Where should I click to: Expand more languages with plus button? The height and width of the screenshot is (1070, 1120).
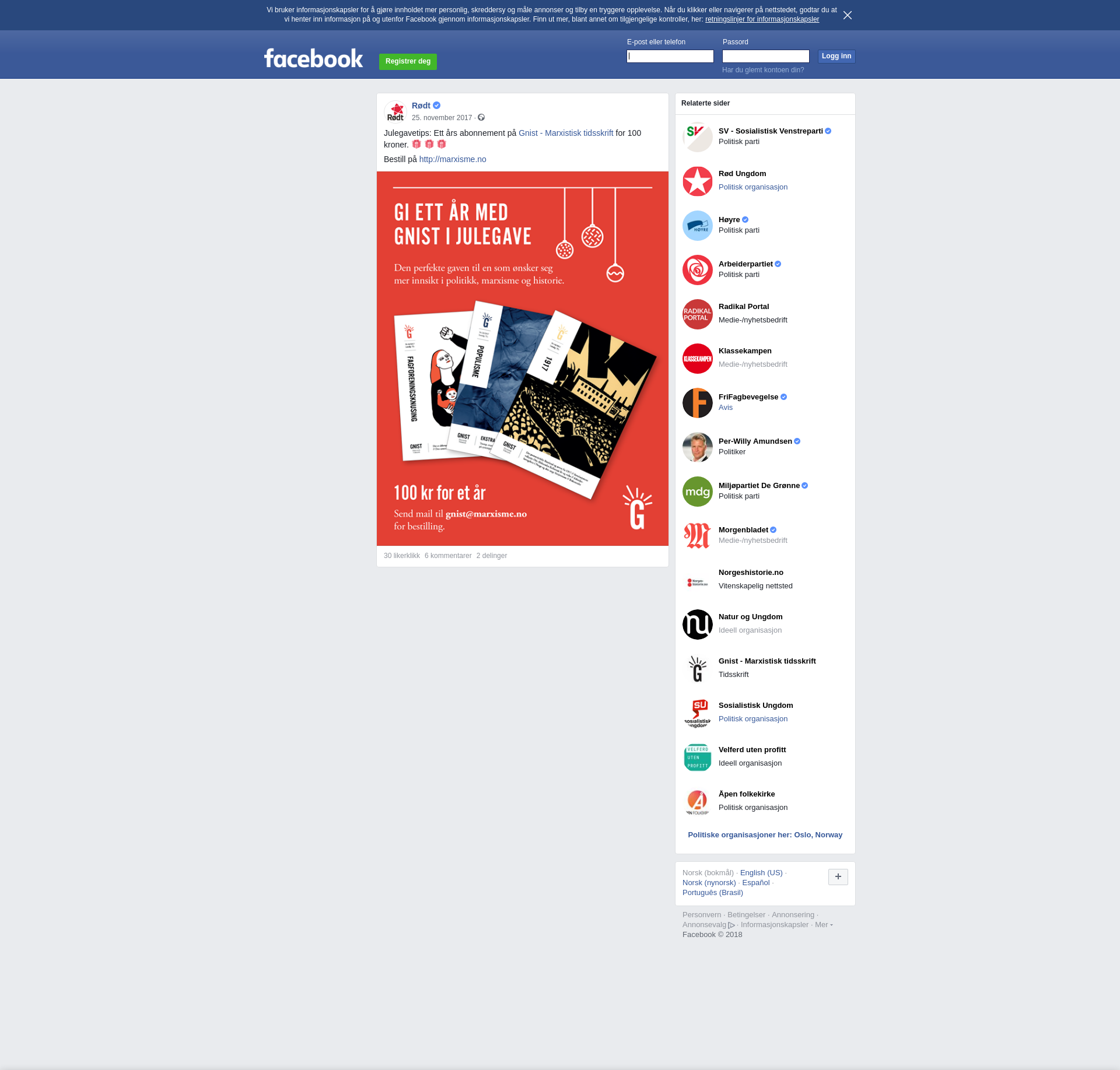coord(838,876)
